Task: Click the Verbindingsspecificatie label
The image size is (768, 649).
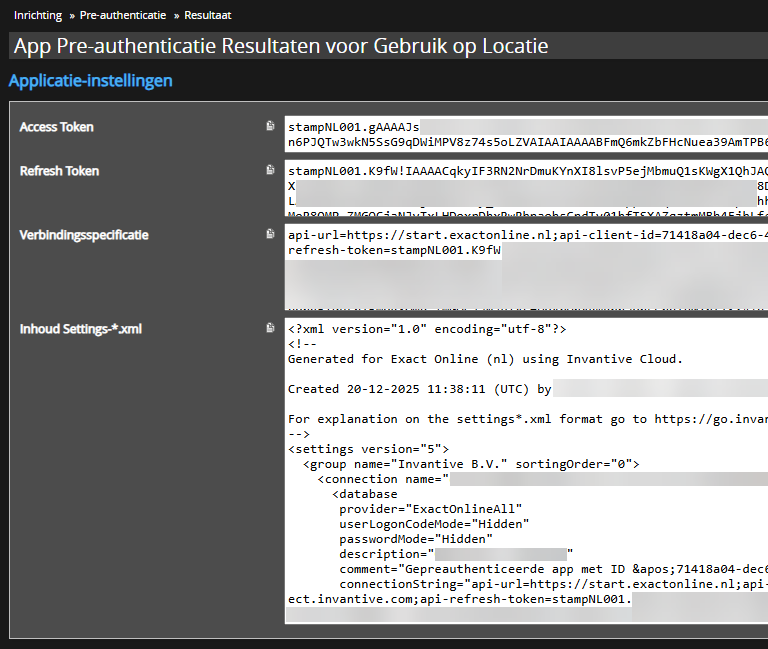Action: (84, 235)
